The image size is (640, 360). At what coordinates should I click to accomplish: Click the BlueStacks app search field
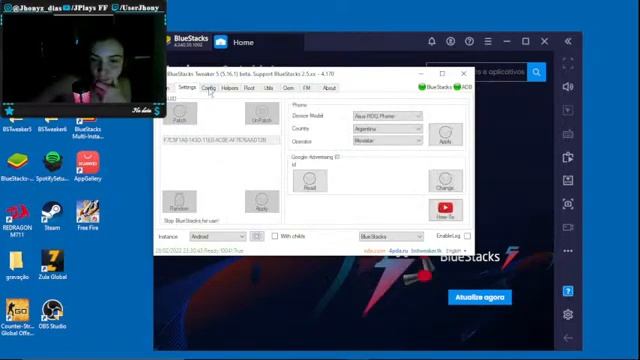(476, 72)
